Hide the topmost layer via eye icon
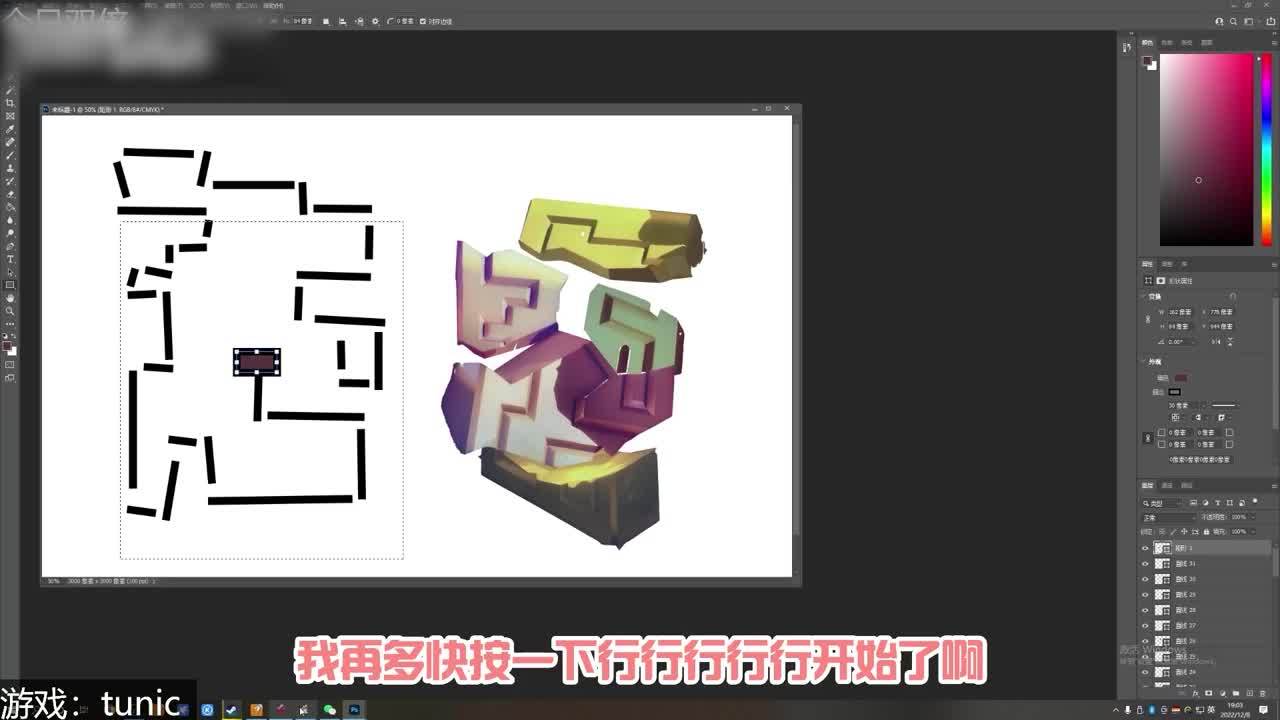 point(1145,548)
